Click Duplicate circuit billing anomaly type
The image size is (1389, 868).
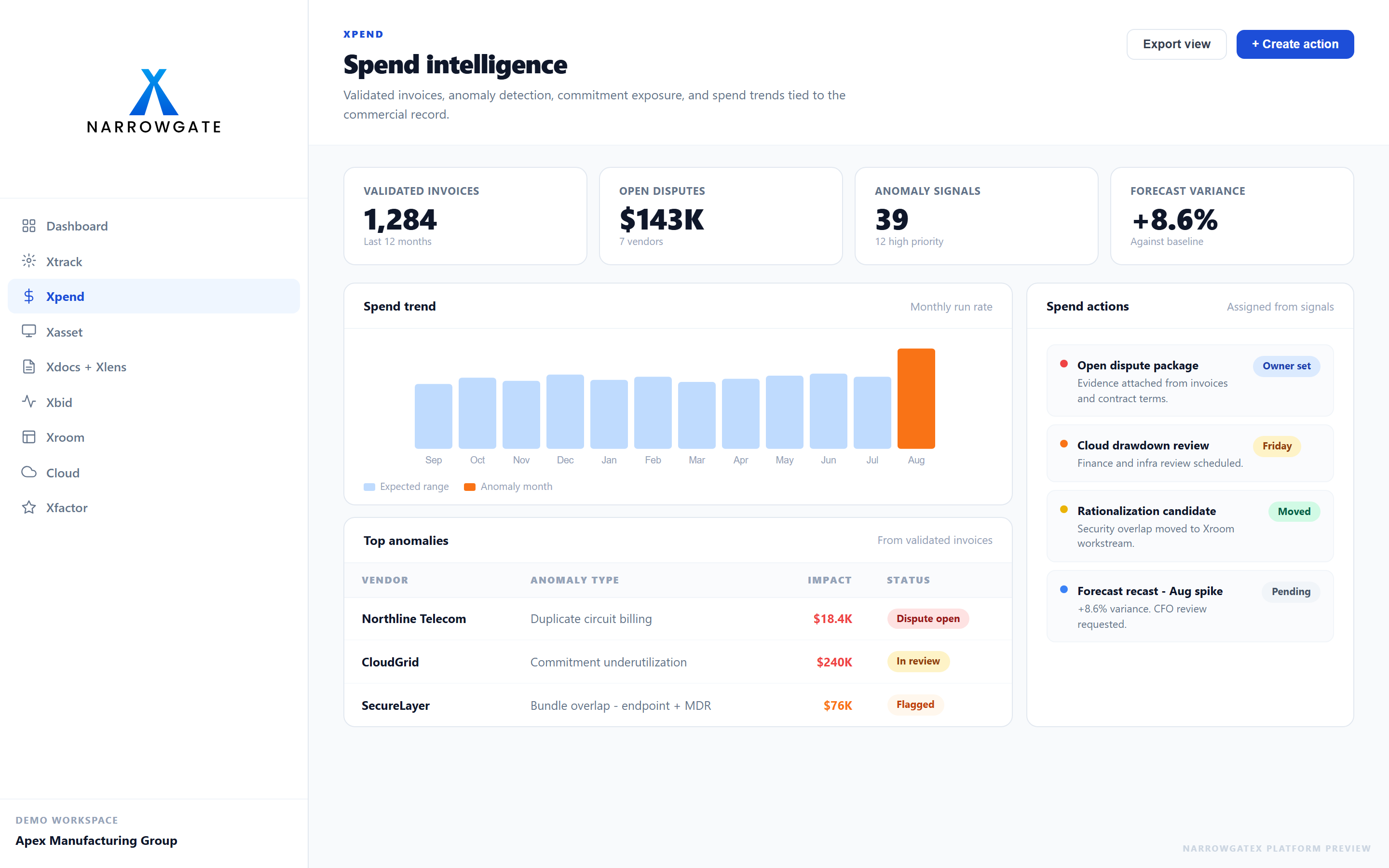(x=591, y=619)
